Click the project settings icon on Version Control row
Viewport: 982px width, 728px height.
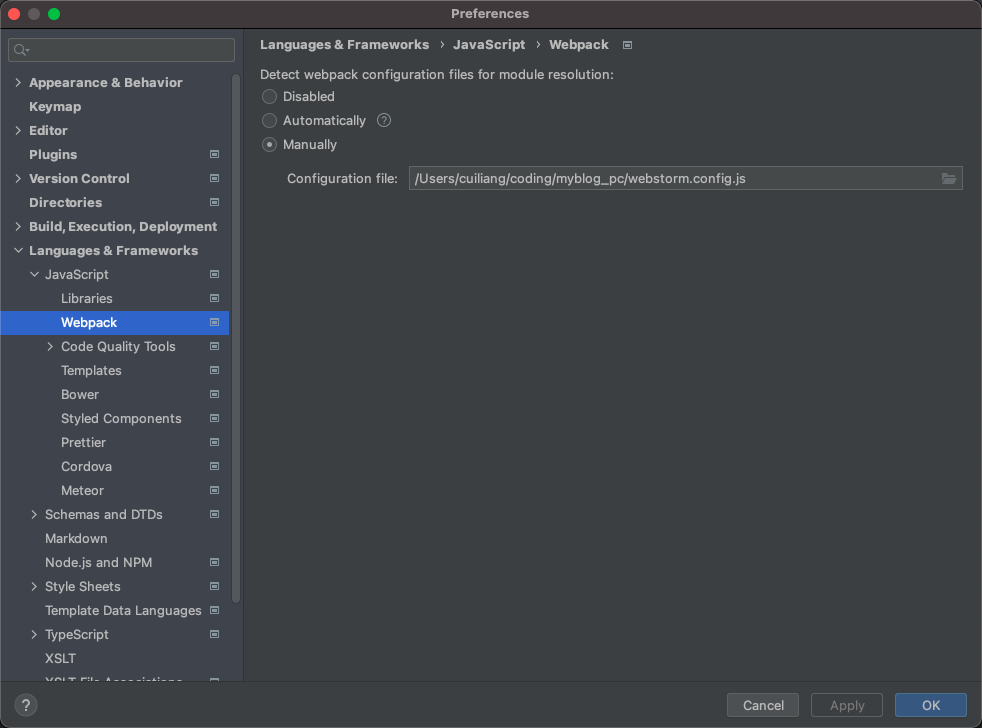(x=214, y=179)
